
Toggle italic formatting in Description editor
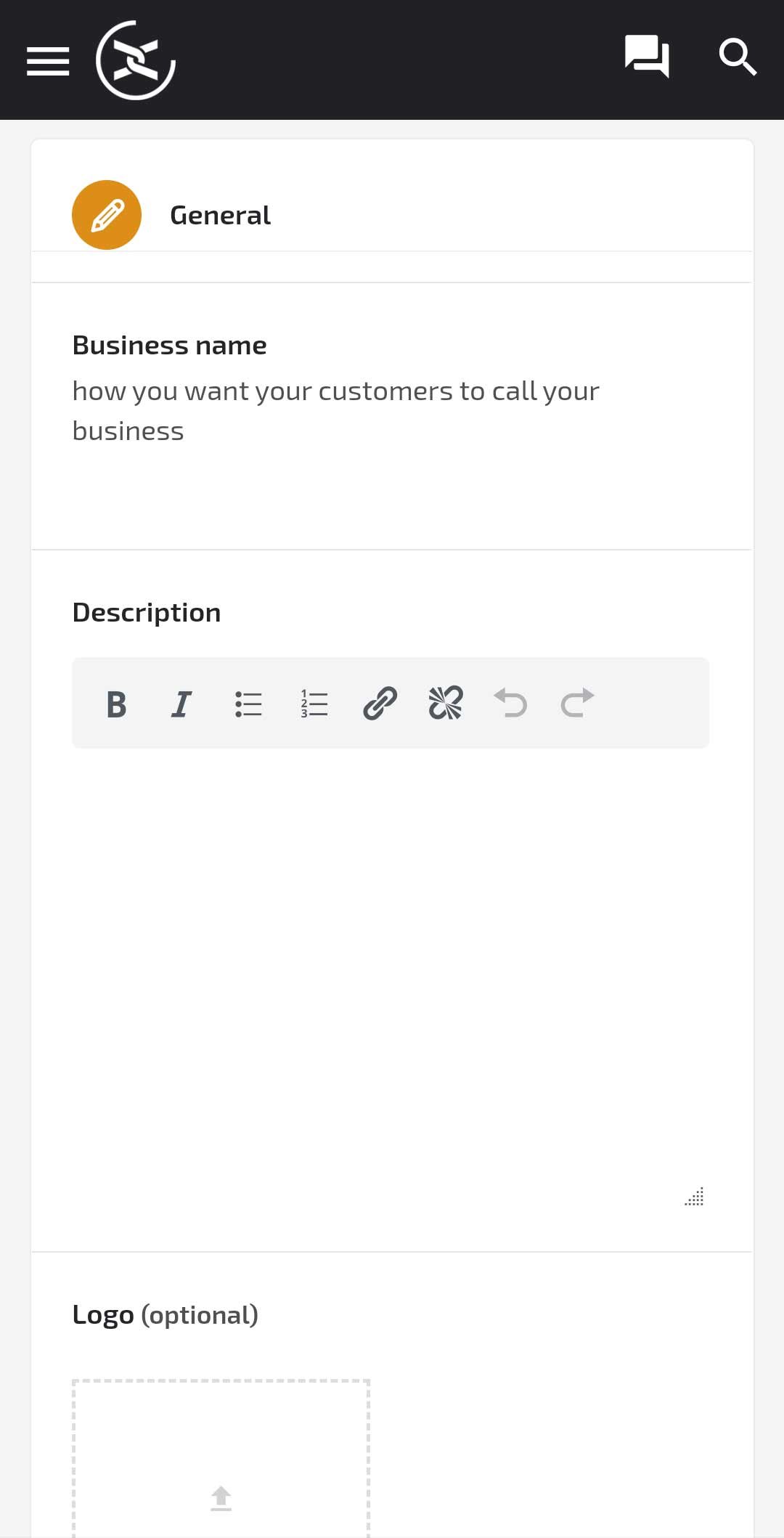click(181, 704)
